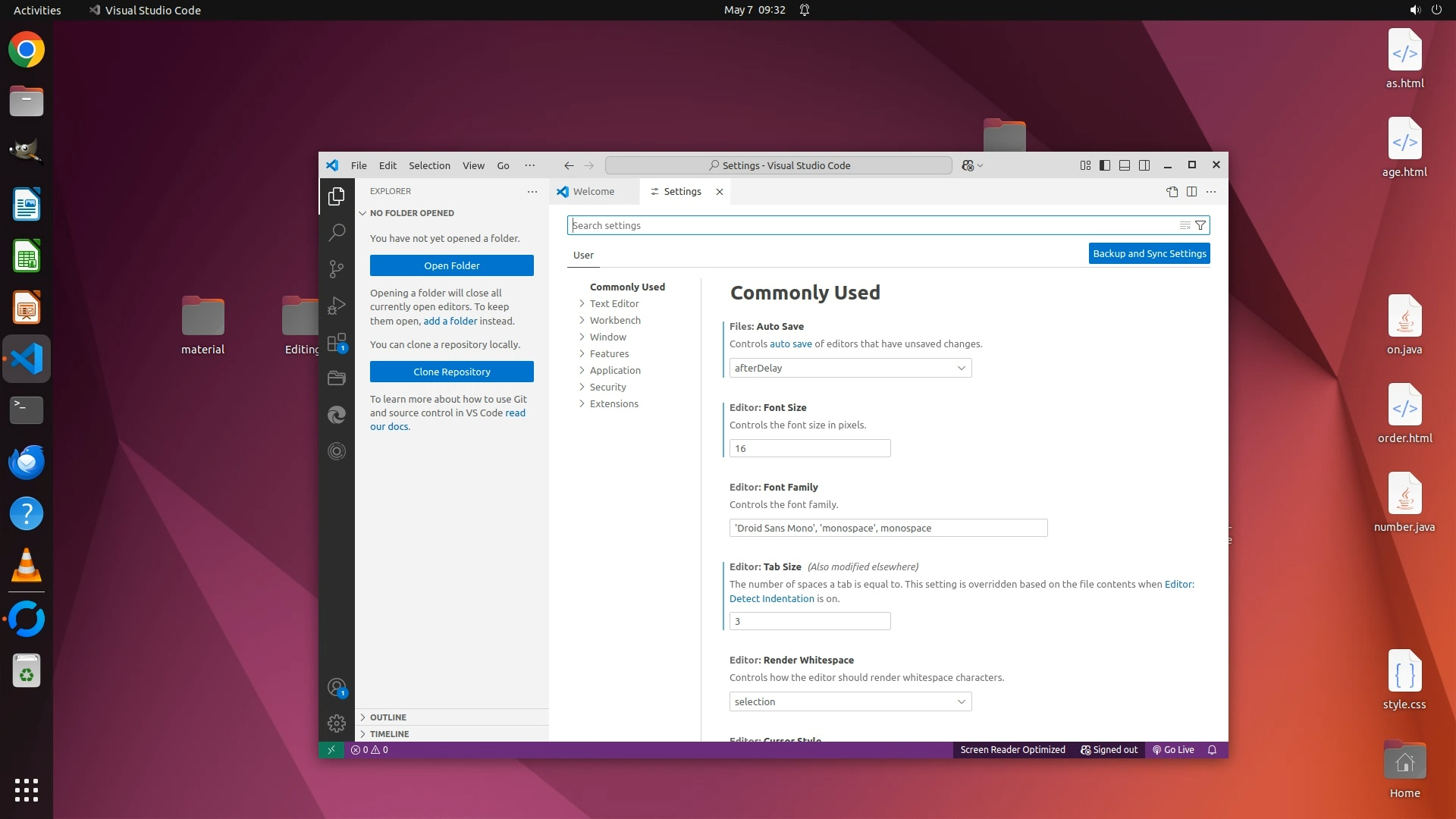Toggle the bottom panel layout icon
This screenshot has width=1456, height=819.
click(x=1125, y=165)
